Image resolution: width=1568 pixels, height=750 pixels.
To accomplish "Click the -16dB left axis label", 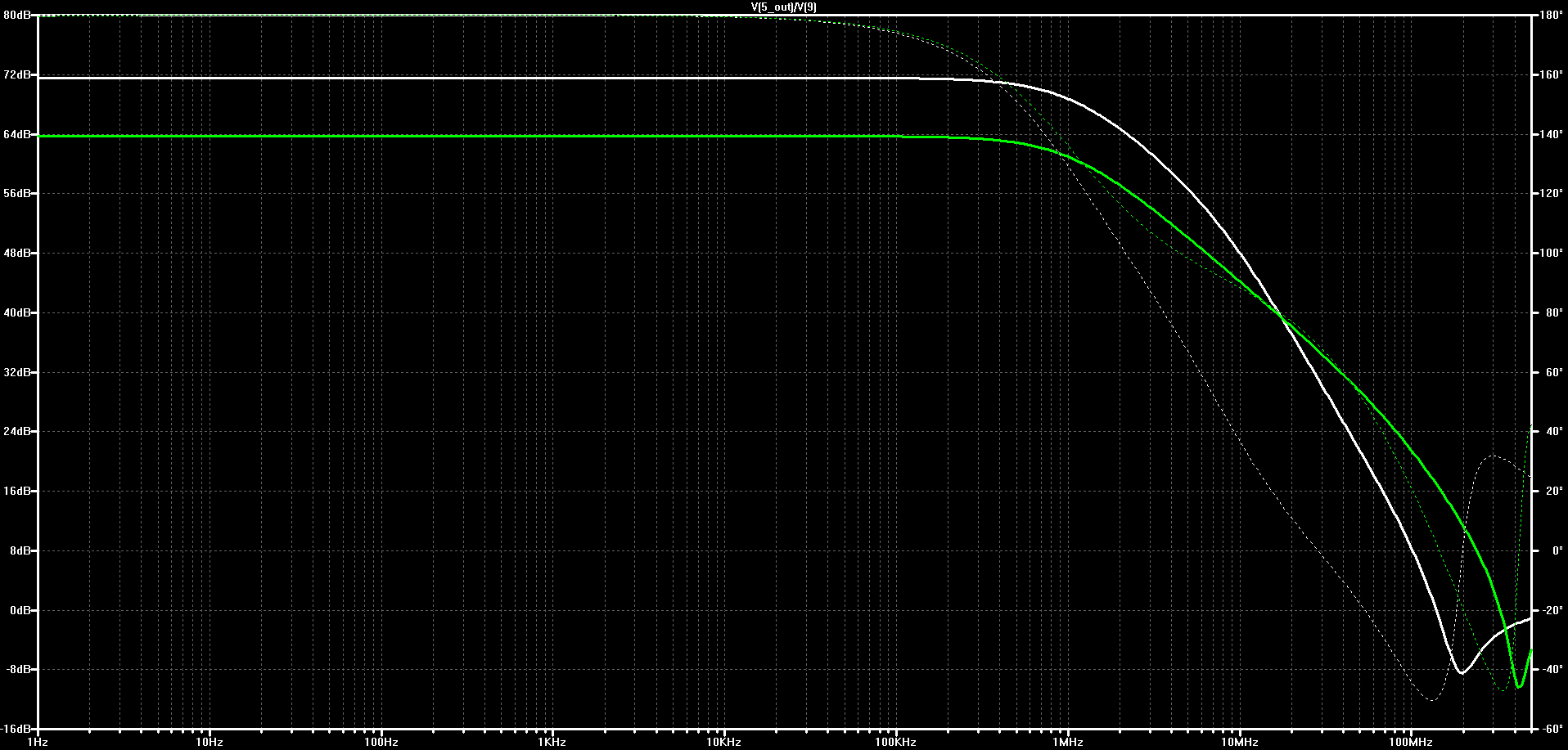I will click(x=16, y=728).
